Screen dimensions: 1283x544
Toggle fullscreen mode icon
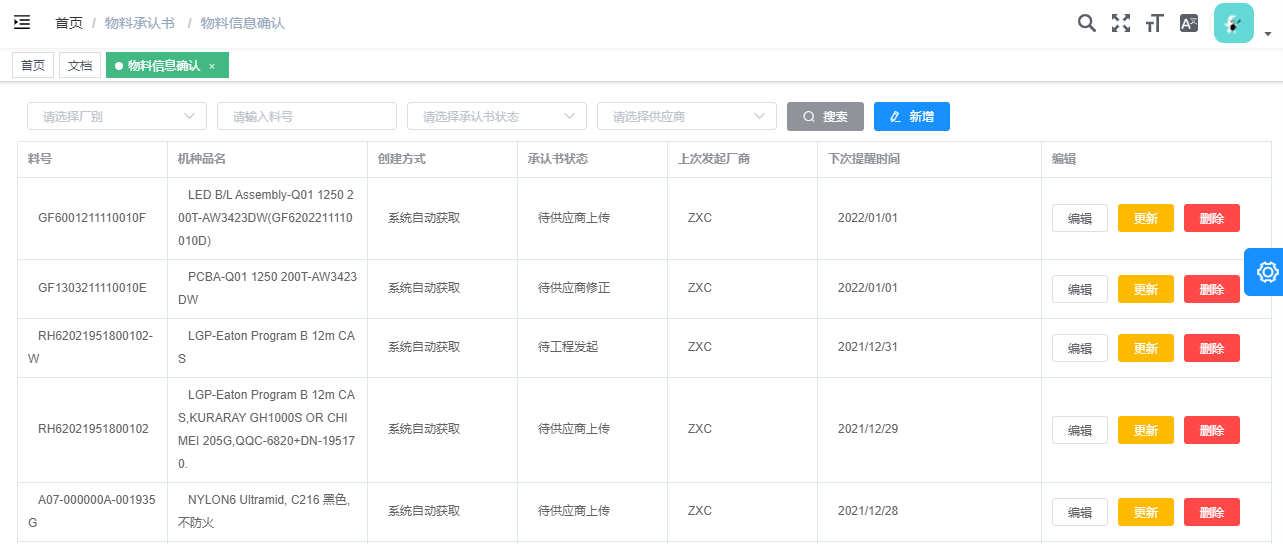tap(1121, 23)
